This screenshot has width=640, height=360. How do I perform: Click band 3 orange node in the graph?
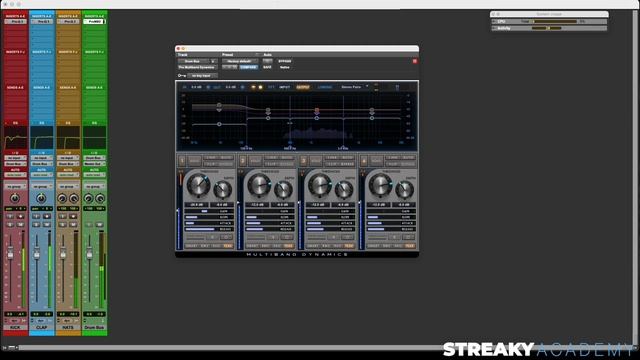click(x=317, y=110)
